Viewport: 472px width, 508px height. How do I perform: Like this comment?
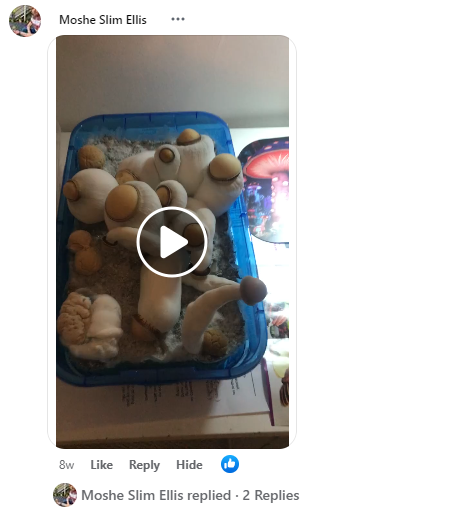coord(102,465)
